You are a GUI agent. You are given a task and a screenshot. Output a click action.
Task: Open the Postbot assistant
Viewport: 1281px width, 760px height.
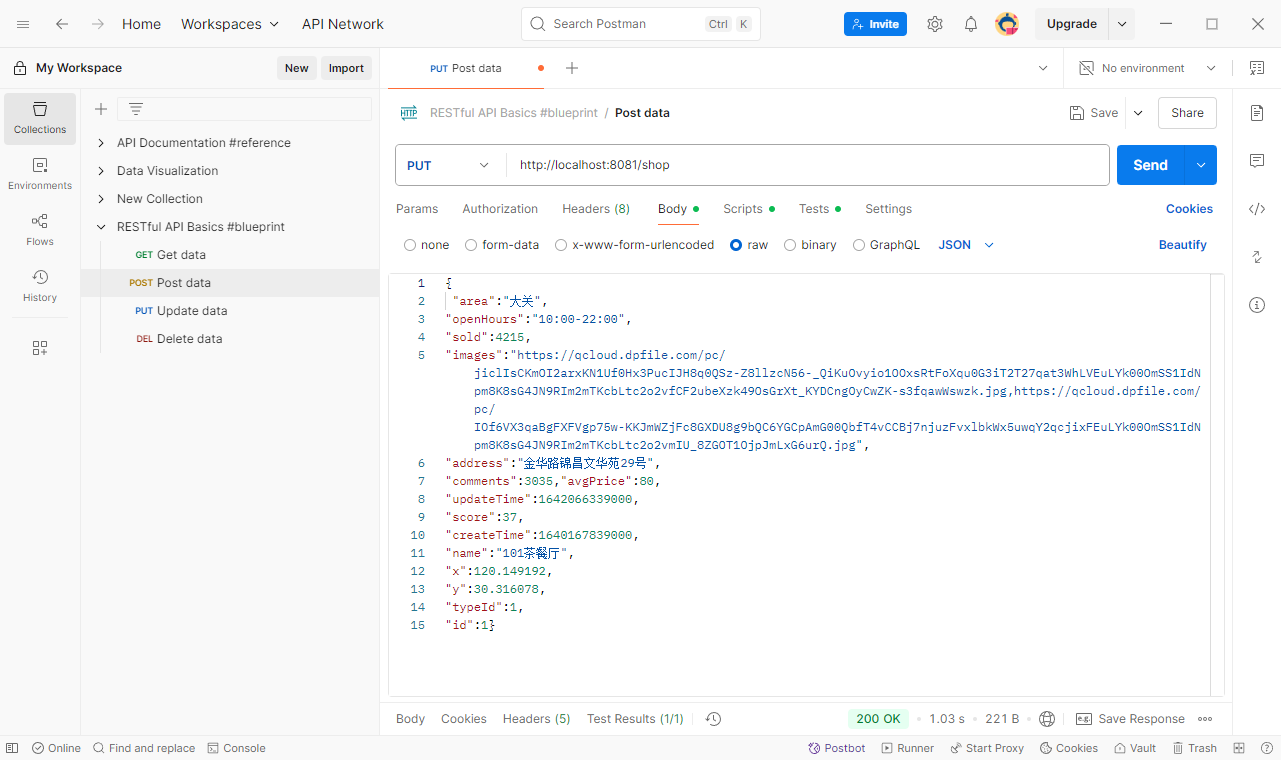(837, 748)
